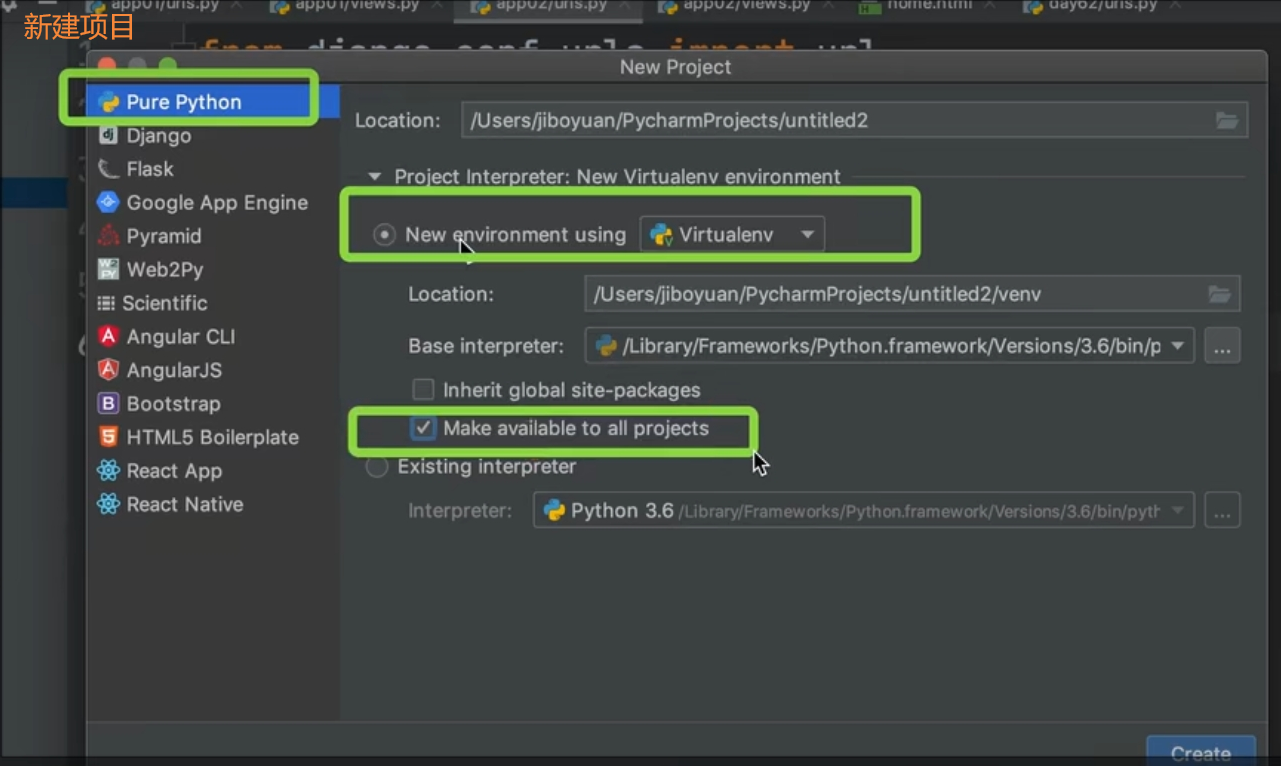Browse folder for venv Location
Viewport: 1281px width, 766px height.
[x=1219, y=294]
